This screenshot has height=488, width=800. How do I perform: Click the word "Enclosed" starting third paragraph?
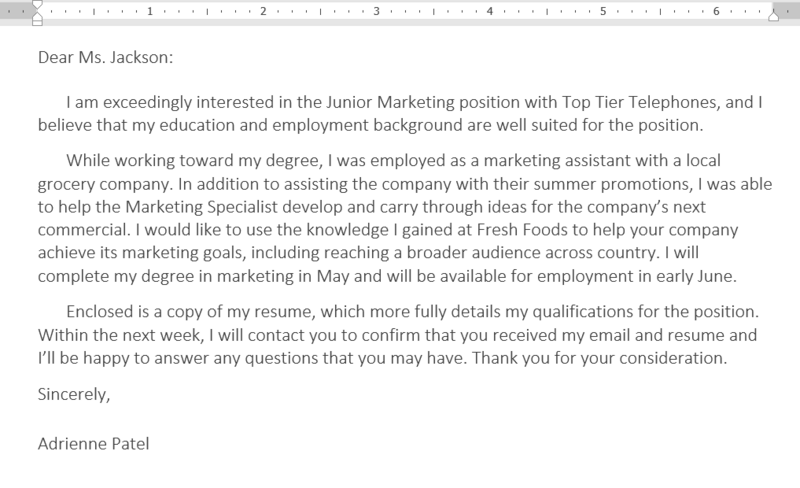coord(99,311)
